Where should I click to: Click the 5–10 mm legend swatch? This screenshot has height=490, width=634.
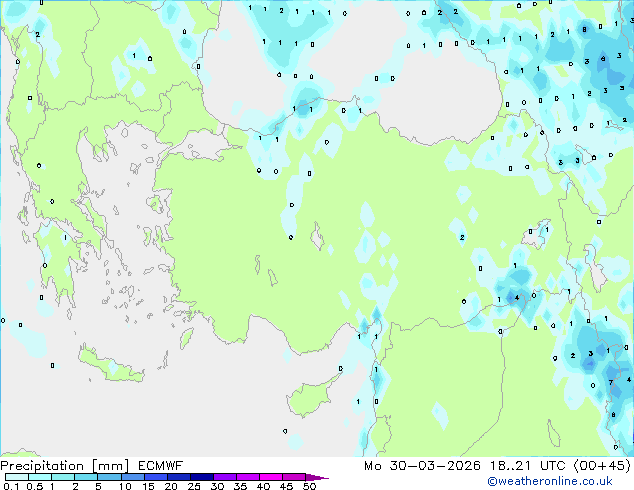tap(109, 477)
